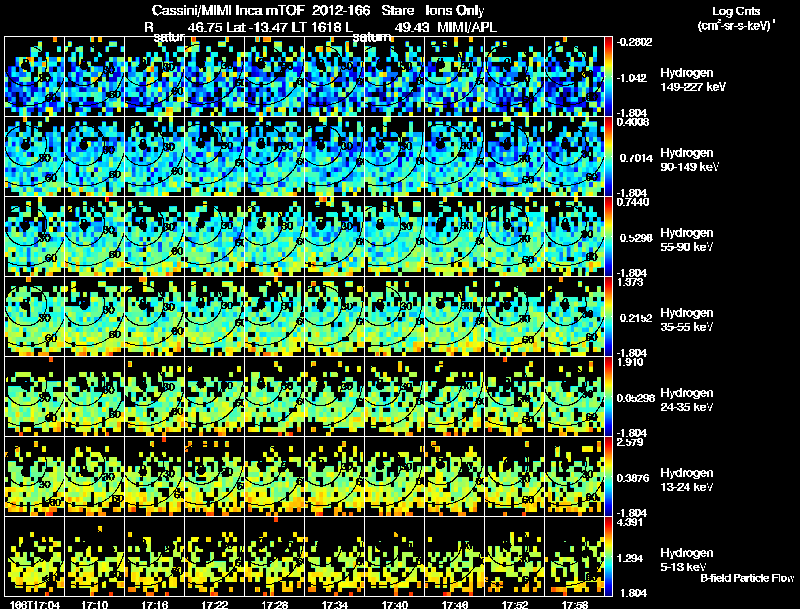The width and height of the screenshot is (800, 609).
Task: Open the 149-227 keV image panel at 17:04
Action: click(34, 76)
